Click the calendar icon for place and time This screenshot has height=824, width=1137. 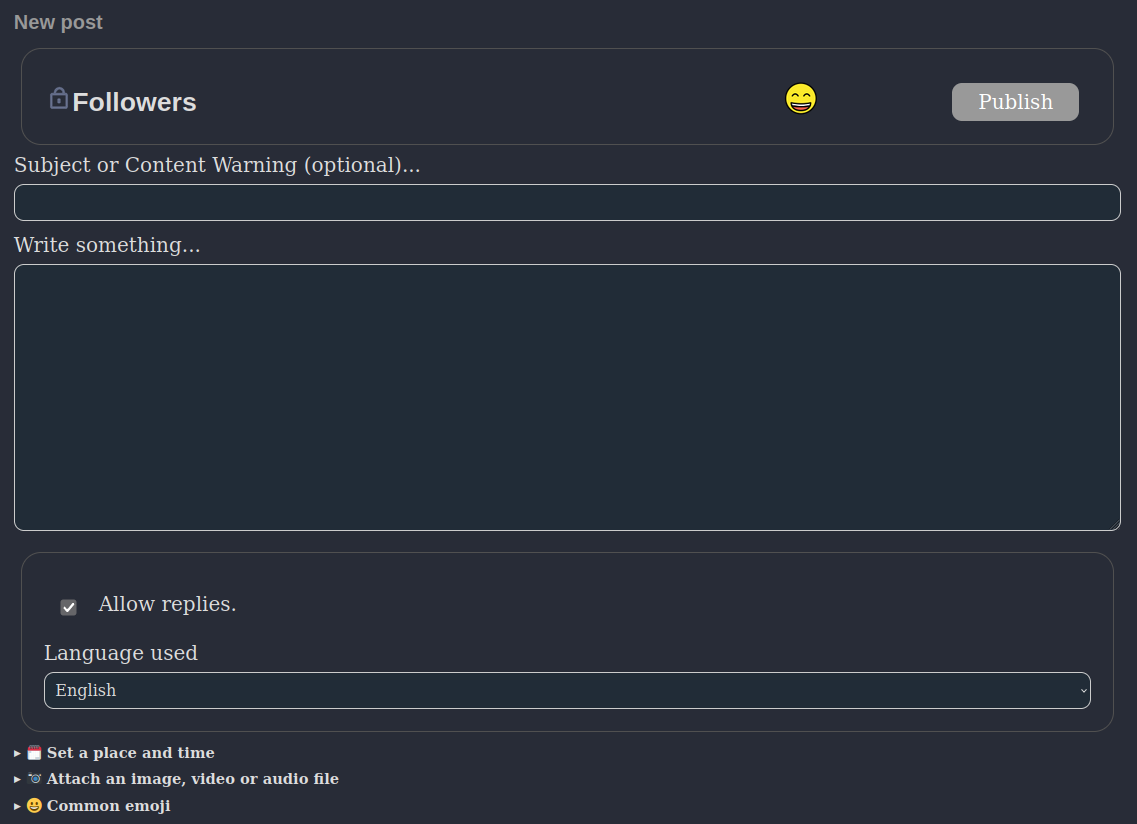[x=33, y=752]
